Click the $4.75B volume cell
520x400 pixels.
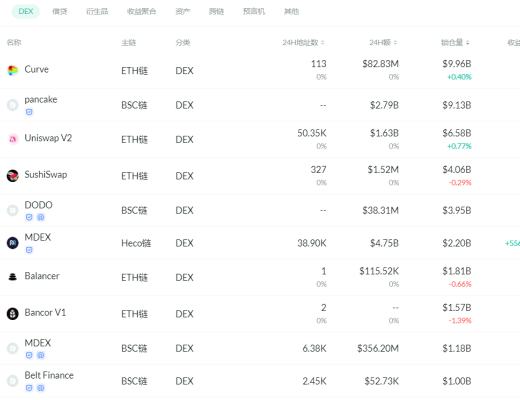[384, 243]
